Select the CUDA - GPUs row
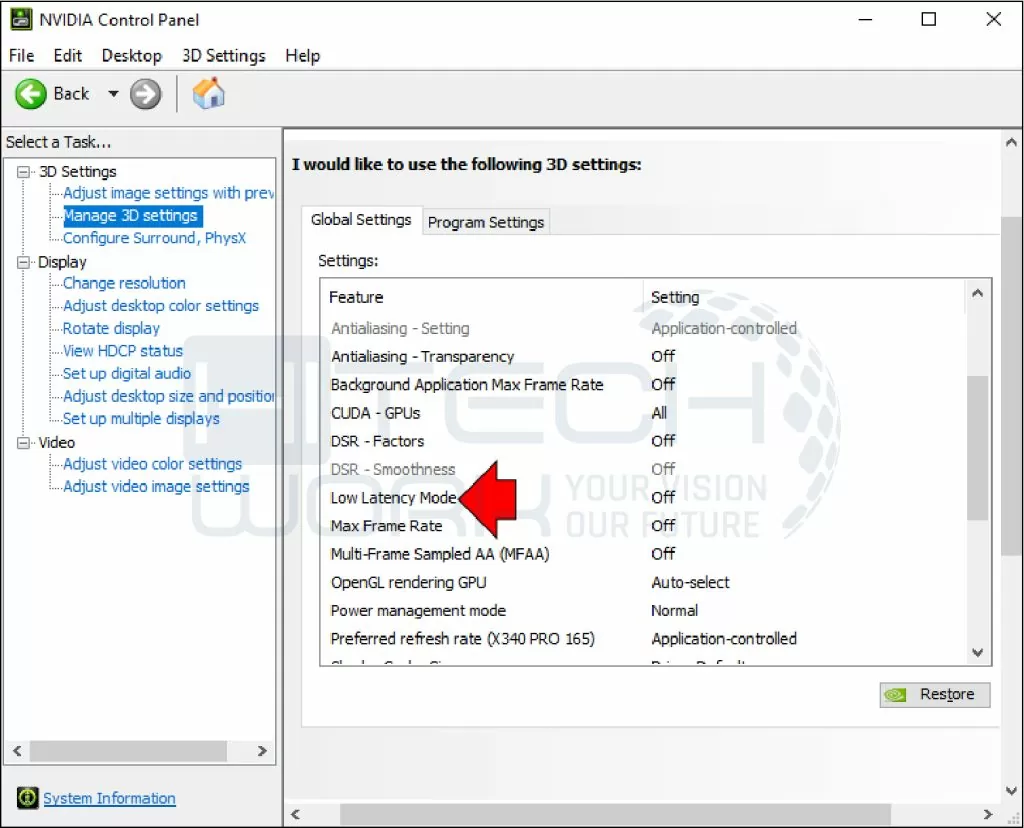 coord(643,413)
